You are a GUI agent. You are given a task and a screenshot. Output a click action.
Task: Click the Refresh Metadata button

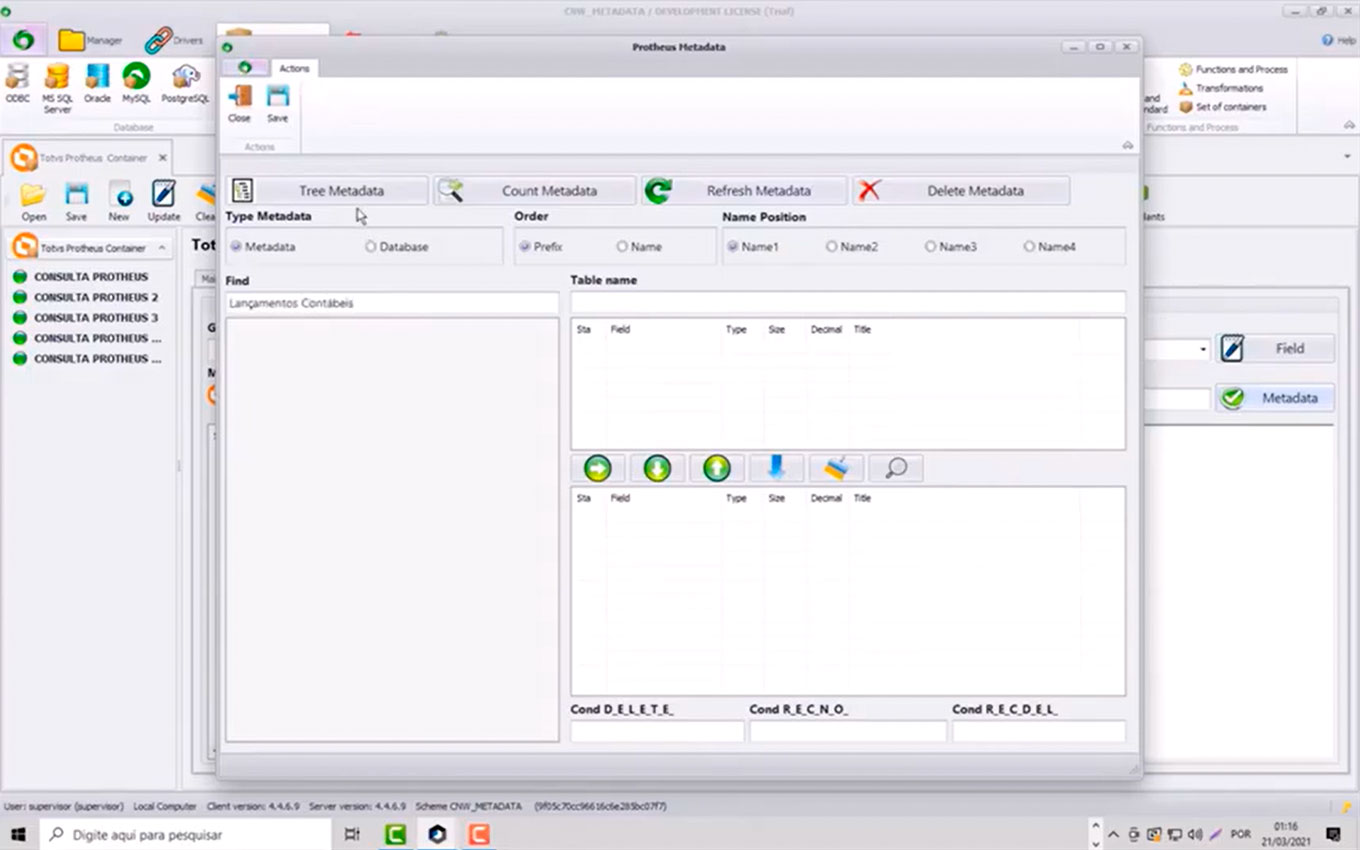744,191
